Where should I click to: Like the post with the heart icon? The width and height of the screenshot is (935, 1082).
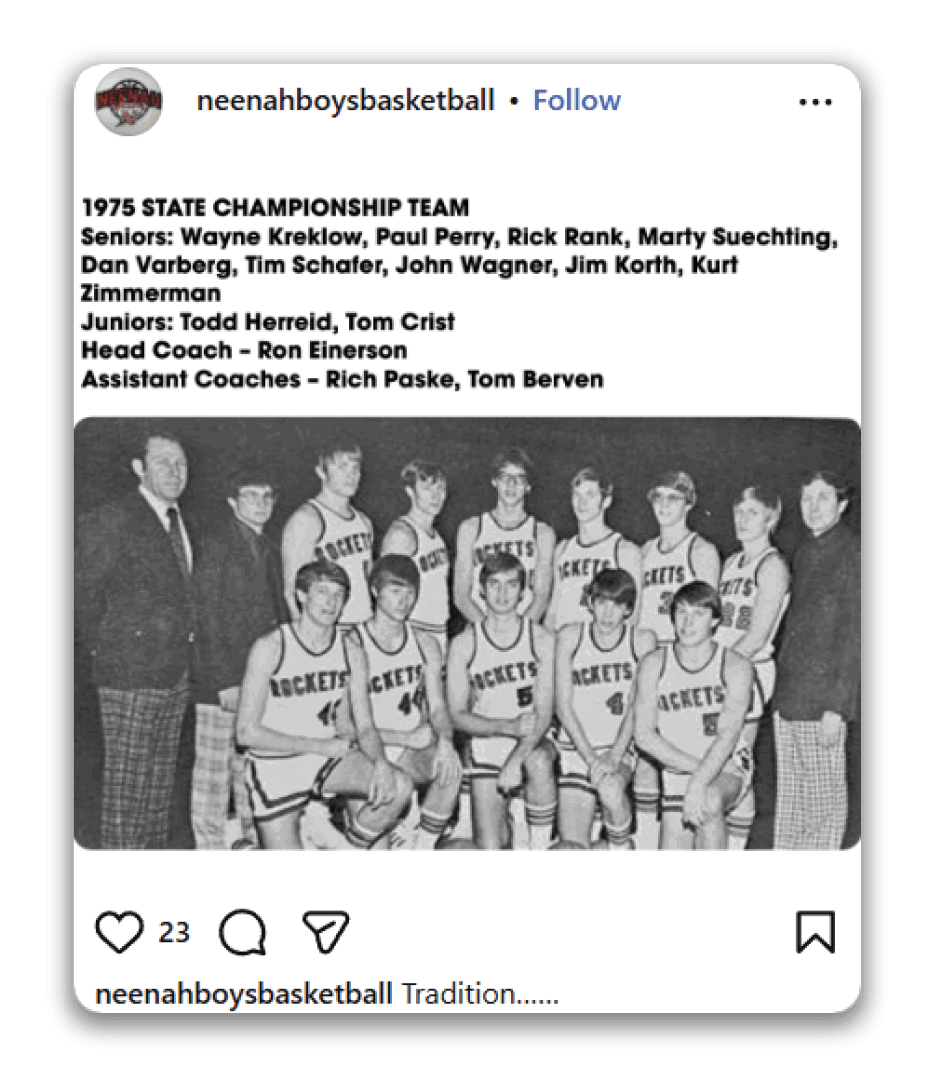pos(119,932)
